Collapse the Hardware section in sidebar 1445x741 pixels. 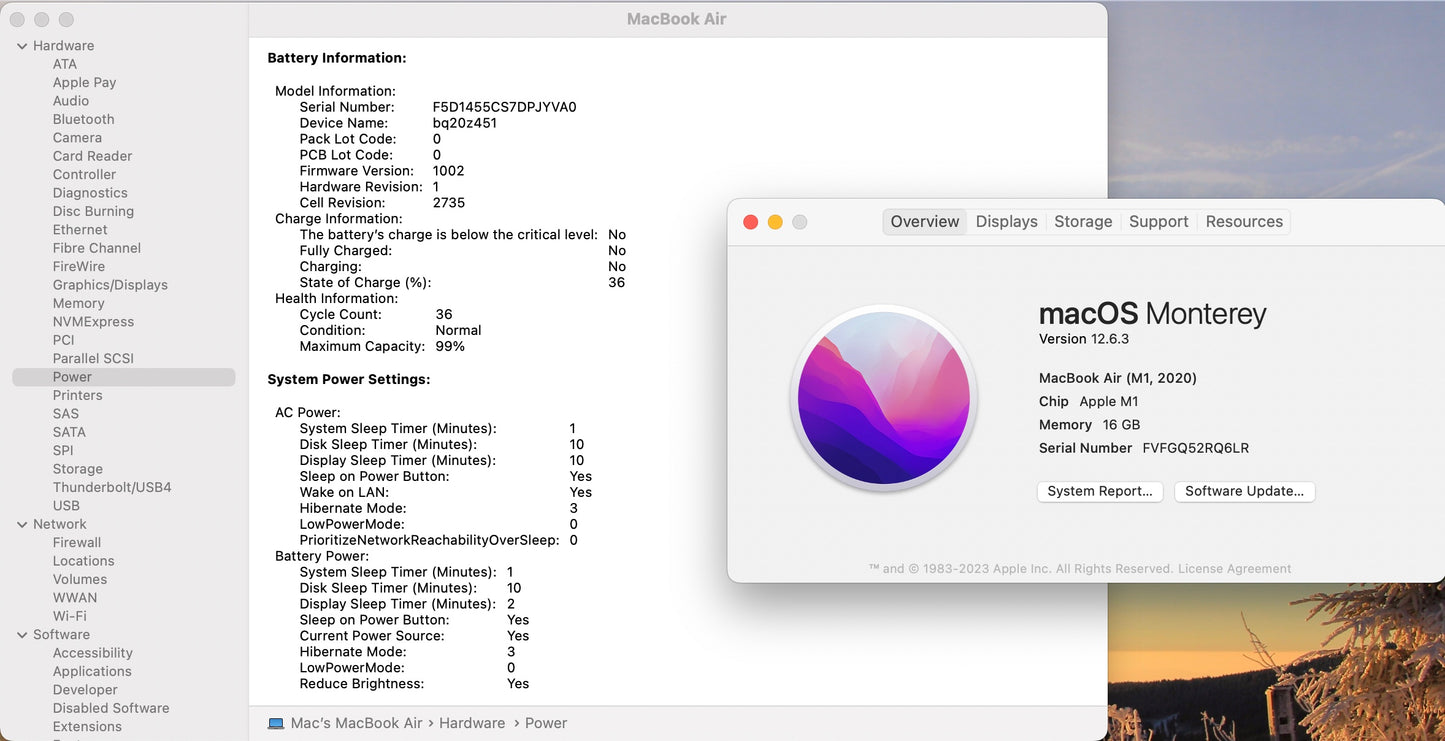click(x=22, y=46)
